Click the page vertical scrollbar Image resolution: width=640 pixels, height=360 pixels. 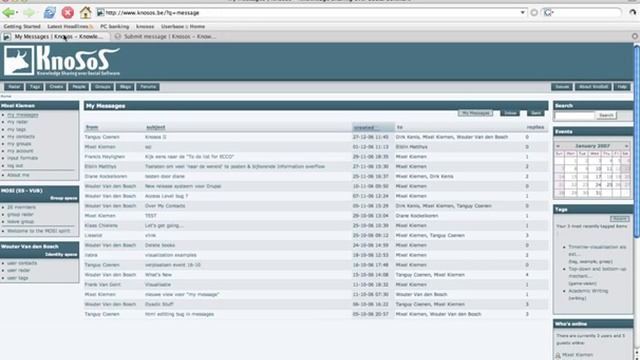coord(637,141)
